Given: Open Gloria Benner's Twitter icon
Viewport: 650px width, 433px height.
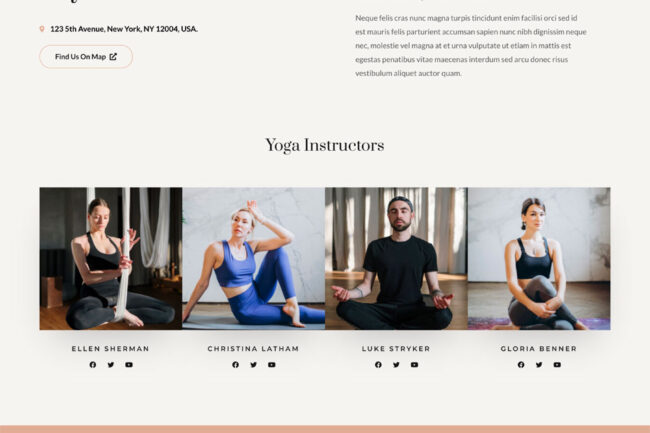Looking at the screenshot, I should pyautogui.click(x=539, y=365).
